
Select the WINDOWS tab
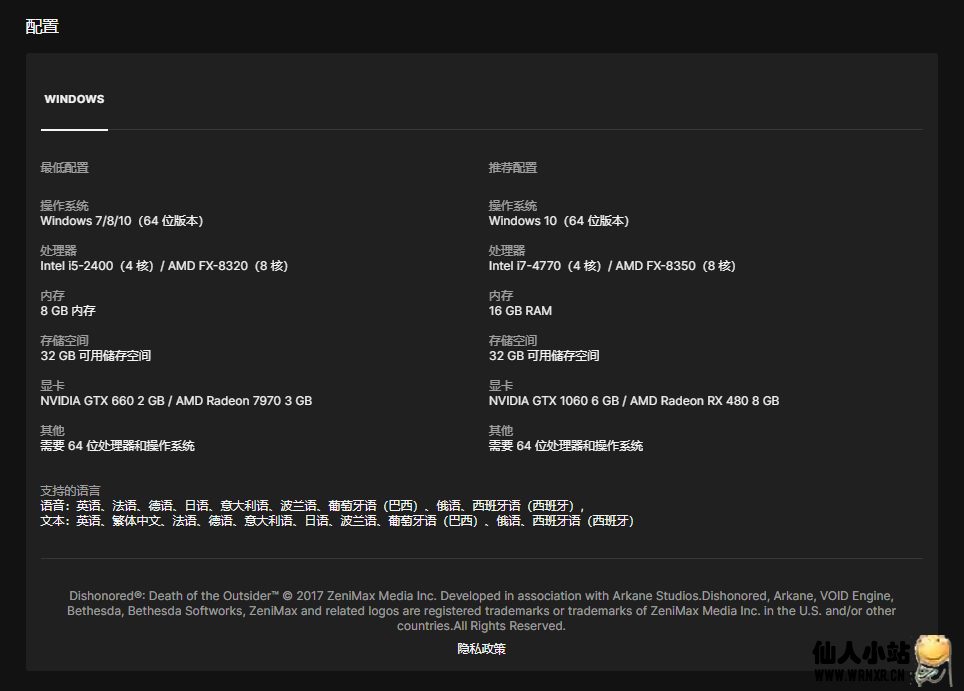coord(74,100)
